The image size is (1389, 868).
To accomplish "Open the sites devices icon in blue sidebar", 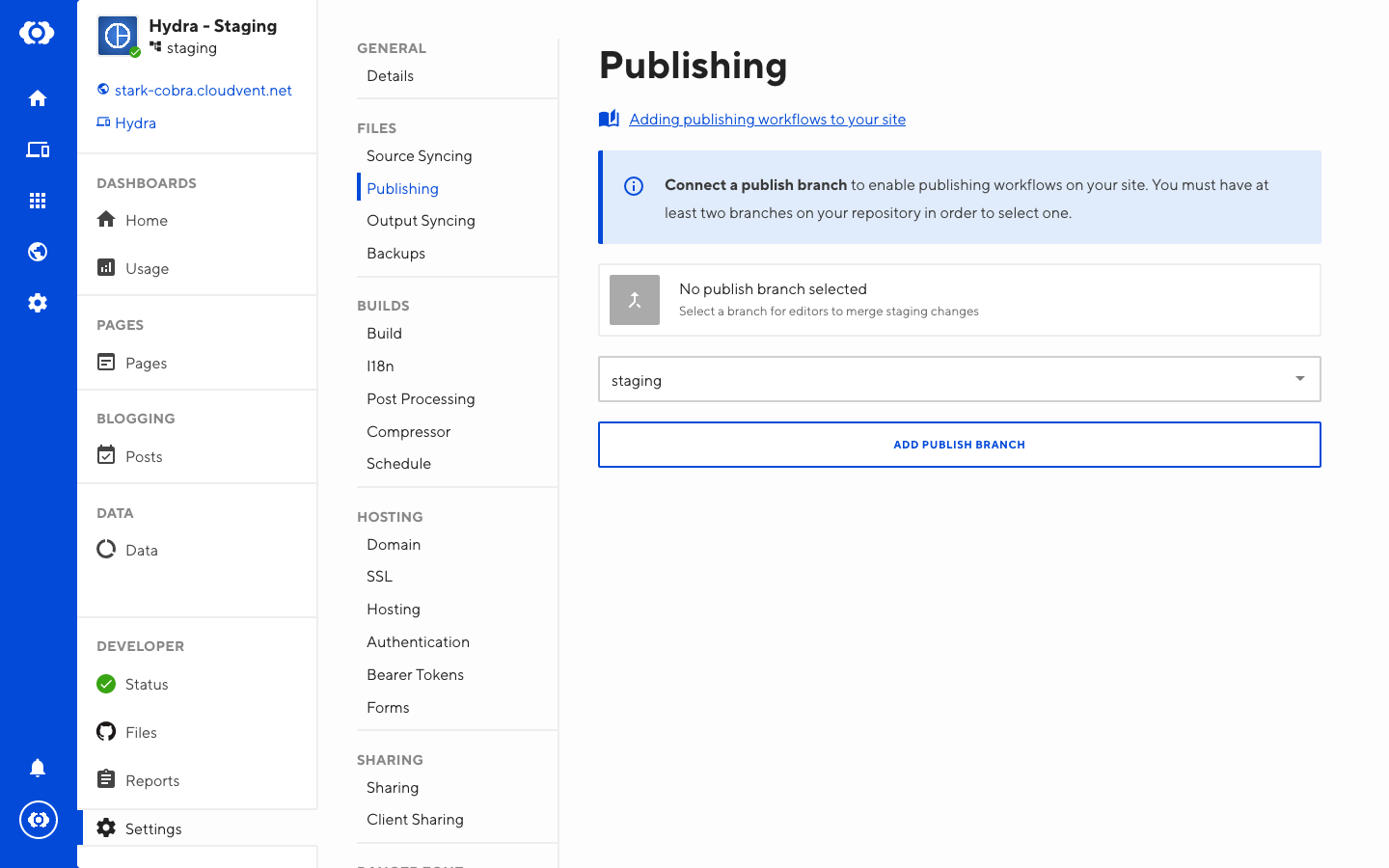I will pyautogui.click(x=38, y=149).
